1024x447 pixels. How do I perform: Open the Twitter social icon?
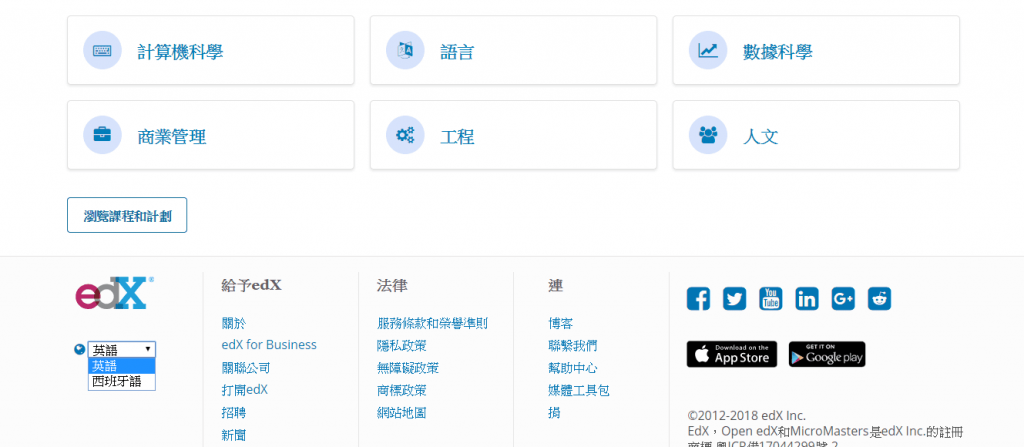[735, 299]
